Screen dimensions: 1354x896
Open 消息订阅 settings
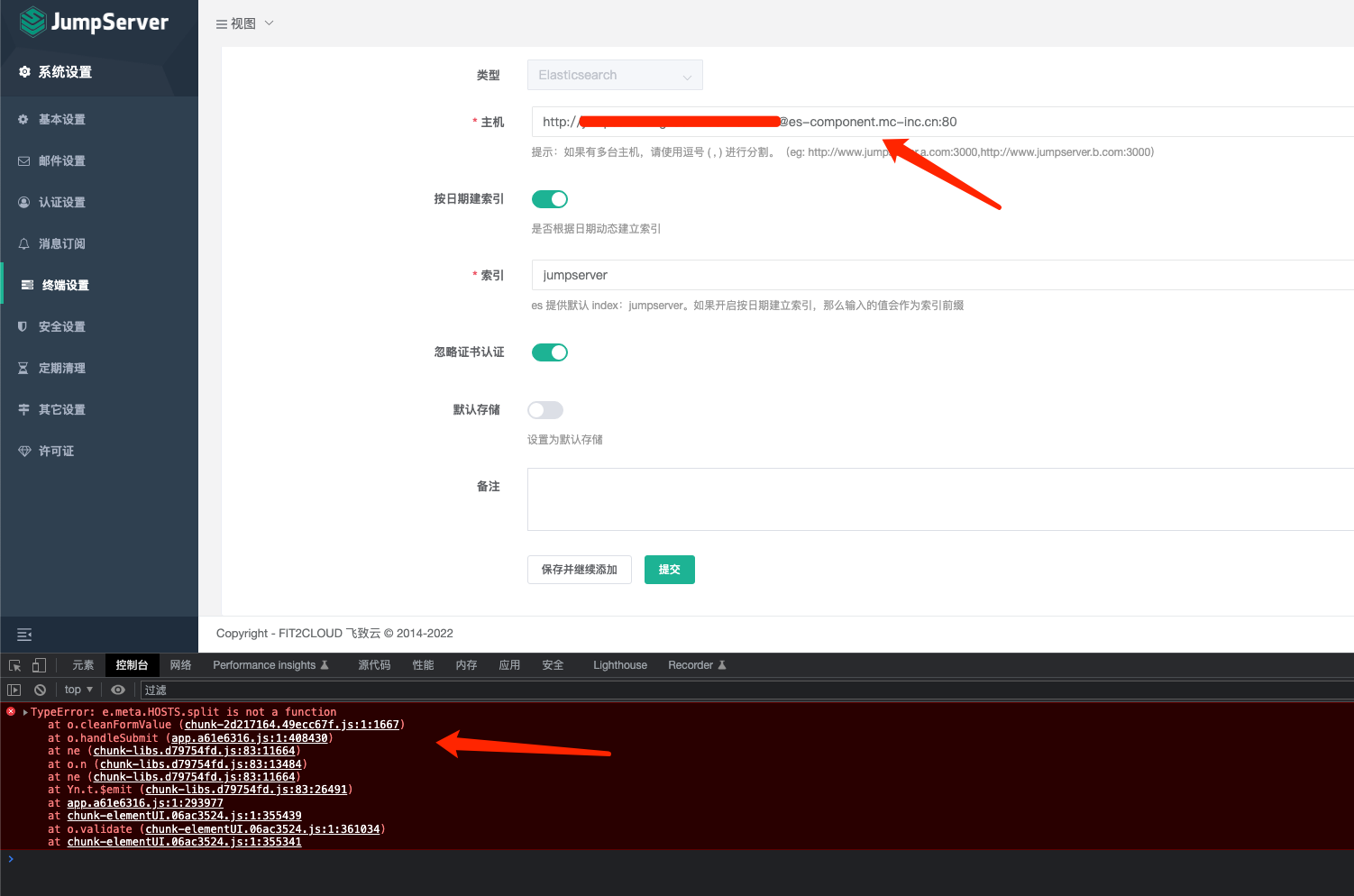tap(61, 243)
